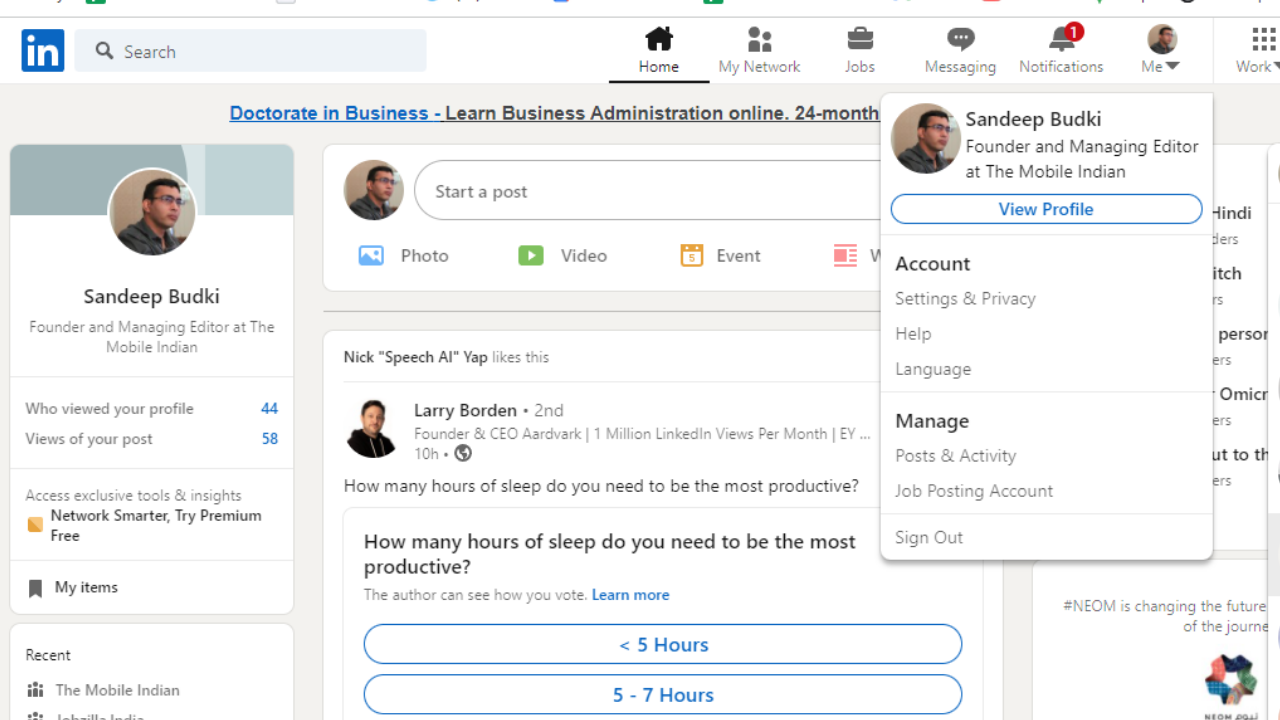Screen dimensions: 1280x720
Task: Click Sandeep Budki name in dropdown
Action: (x=1033, y=119)
